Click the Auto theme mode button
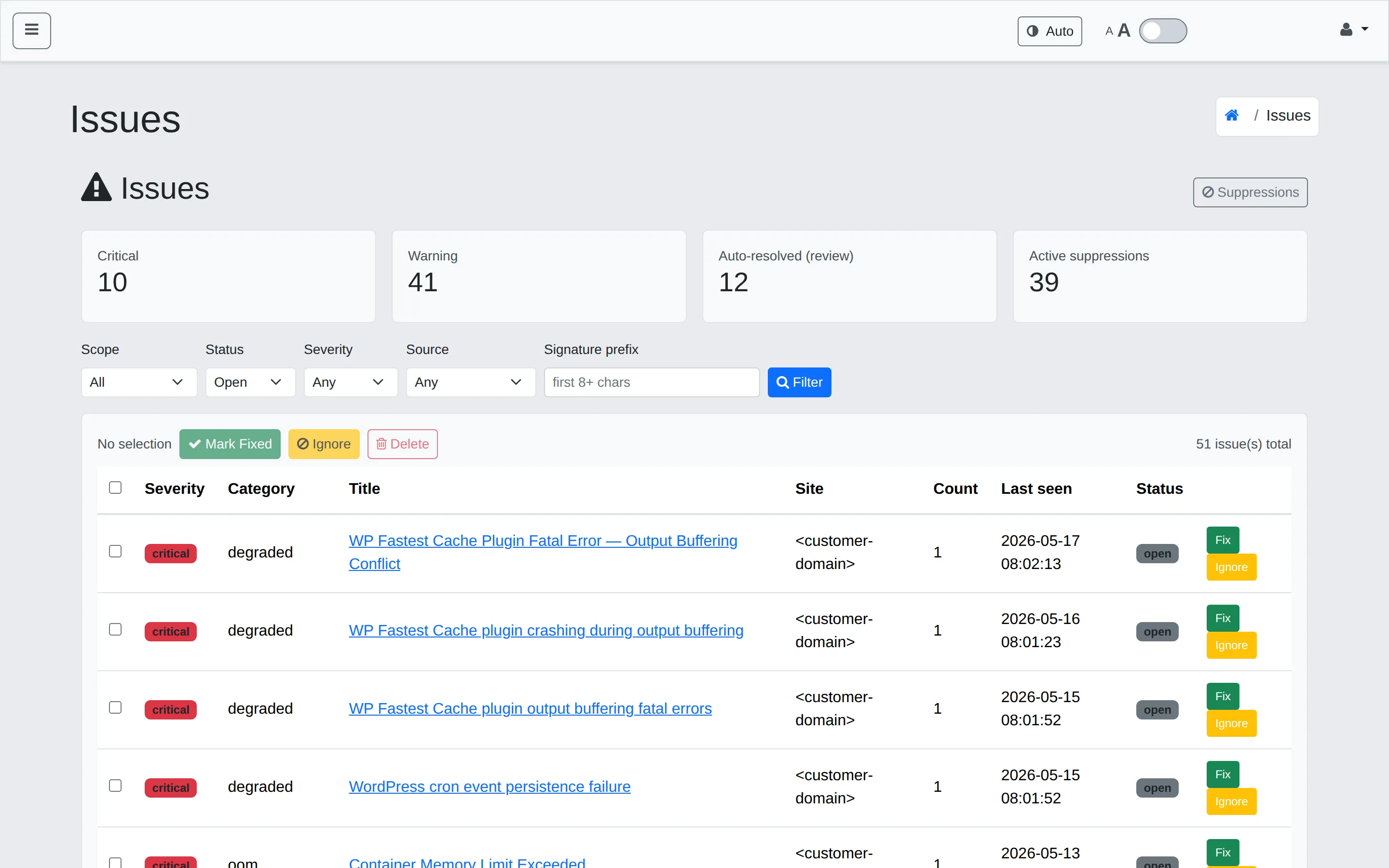1389x868 pixels. (x=1049, y=31)
